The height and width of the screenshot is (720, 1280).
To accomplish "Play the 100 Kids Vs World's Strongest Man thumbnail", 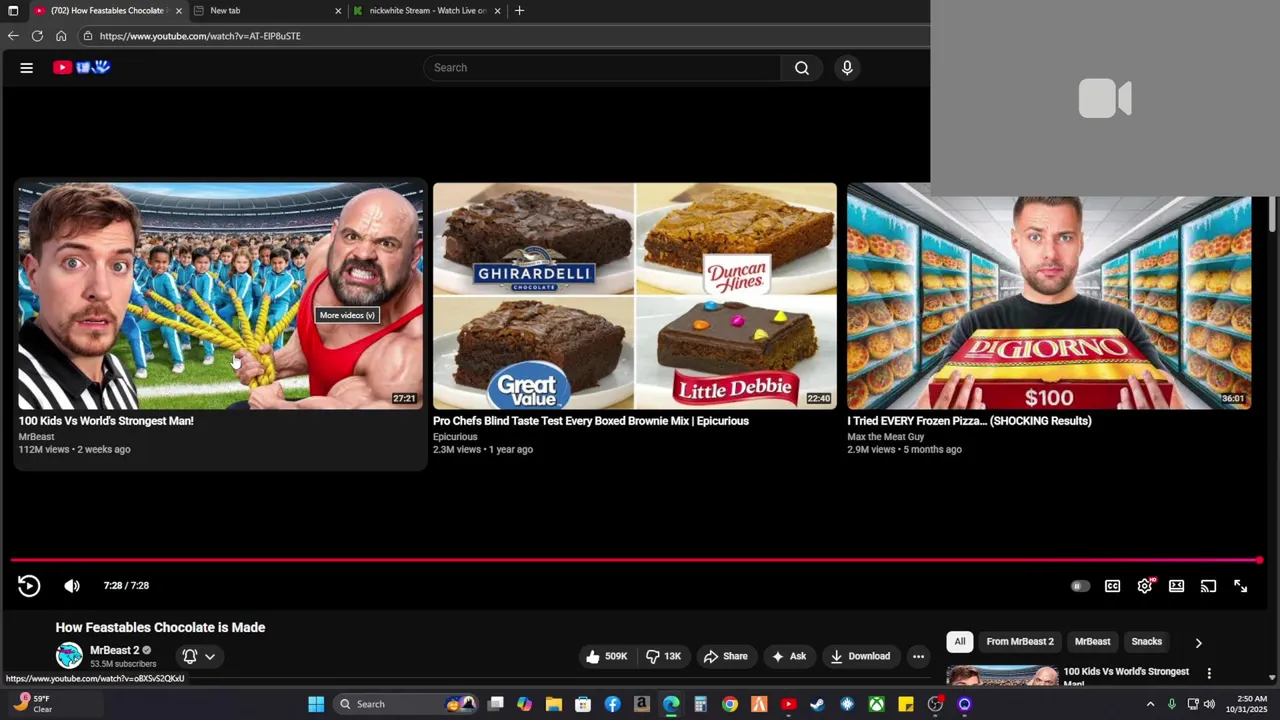I will [220, 296].
